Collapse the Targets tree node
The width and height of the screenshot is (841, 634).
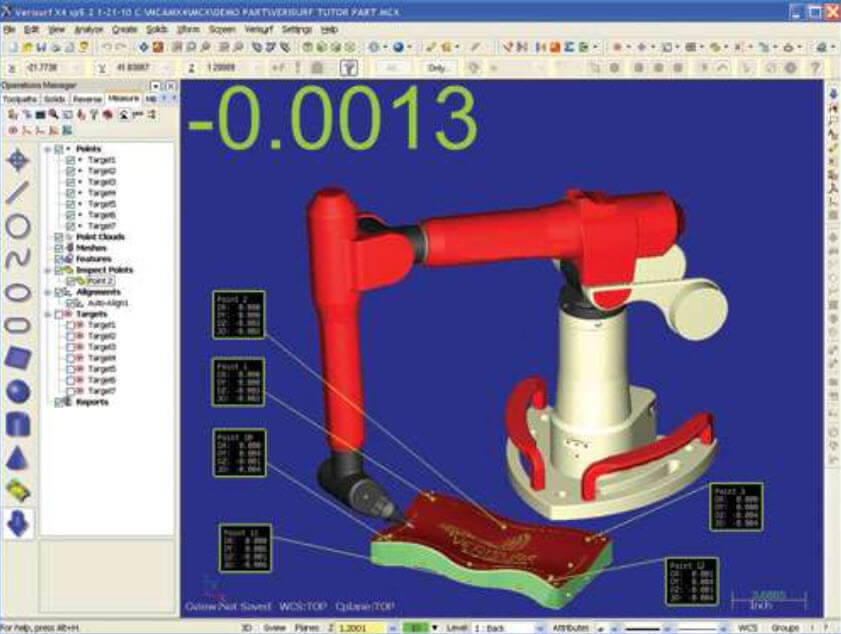48,314
